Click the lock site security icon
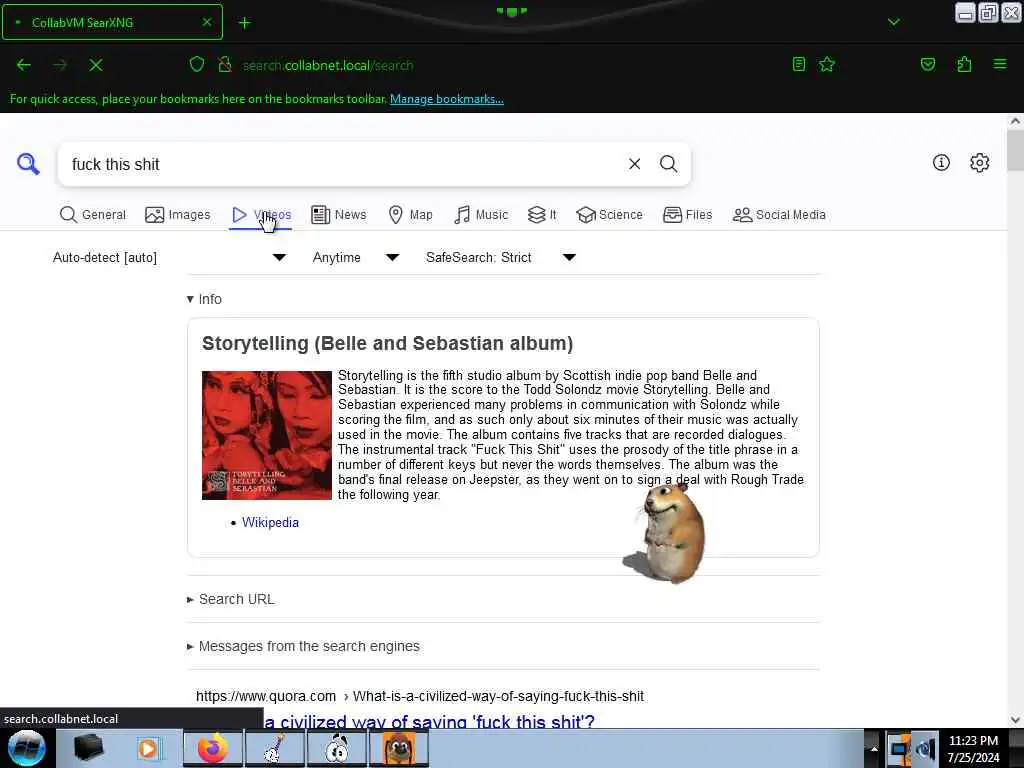 point(225,64)
